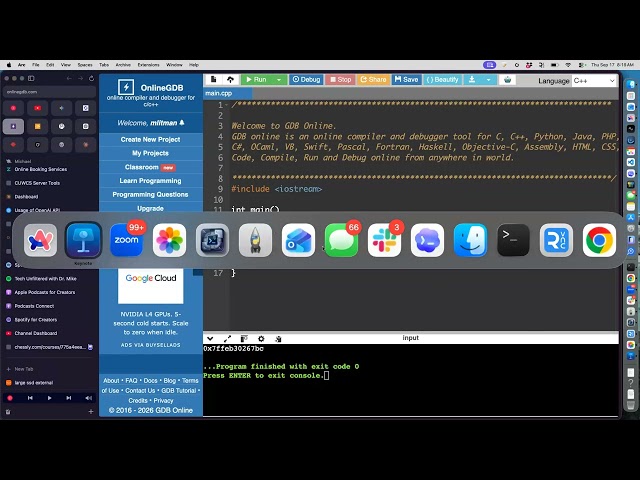Click the teal pot icon in toolbar
Image resolution: width=640 pixels, height=480 pixels.
pyautogui.click(x=507, y=80)
